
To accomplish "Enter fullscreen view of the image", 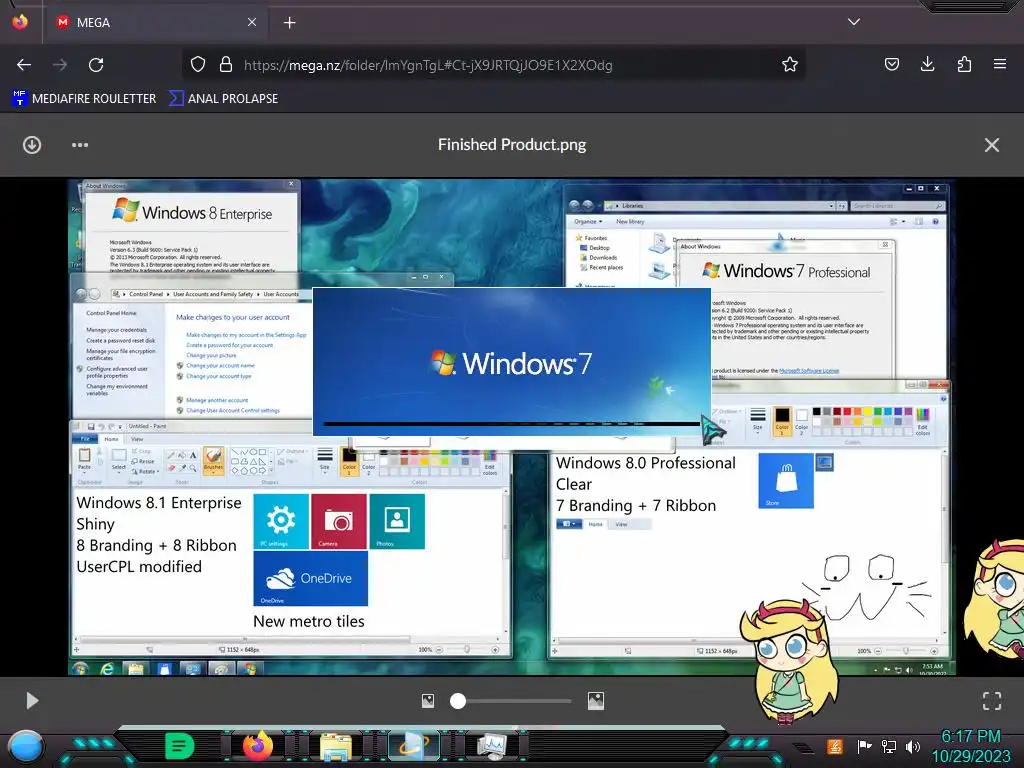I will coord(992,701).
